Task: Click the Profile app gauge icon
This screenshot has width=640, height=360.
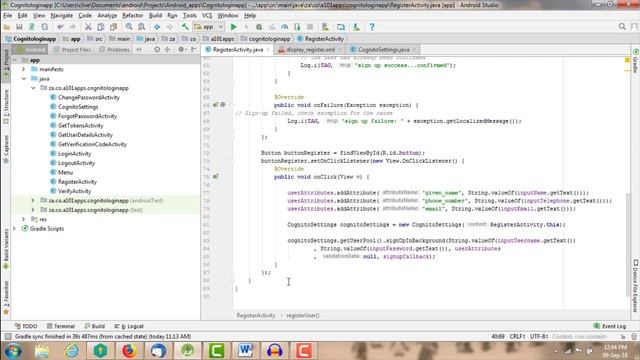Action: pos(284,27)
